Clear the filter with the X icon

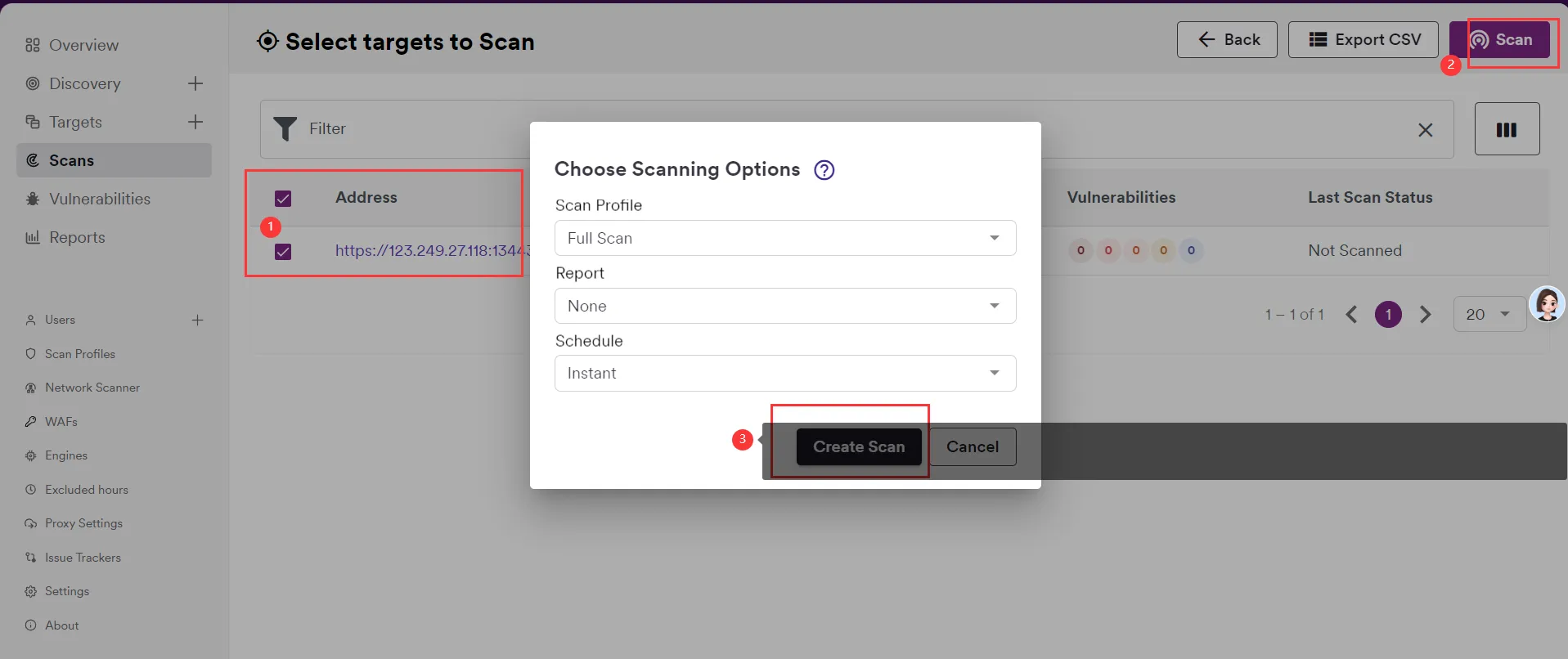(1425, 130)
